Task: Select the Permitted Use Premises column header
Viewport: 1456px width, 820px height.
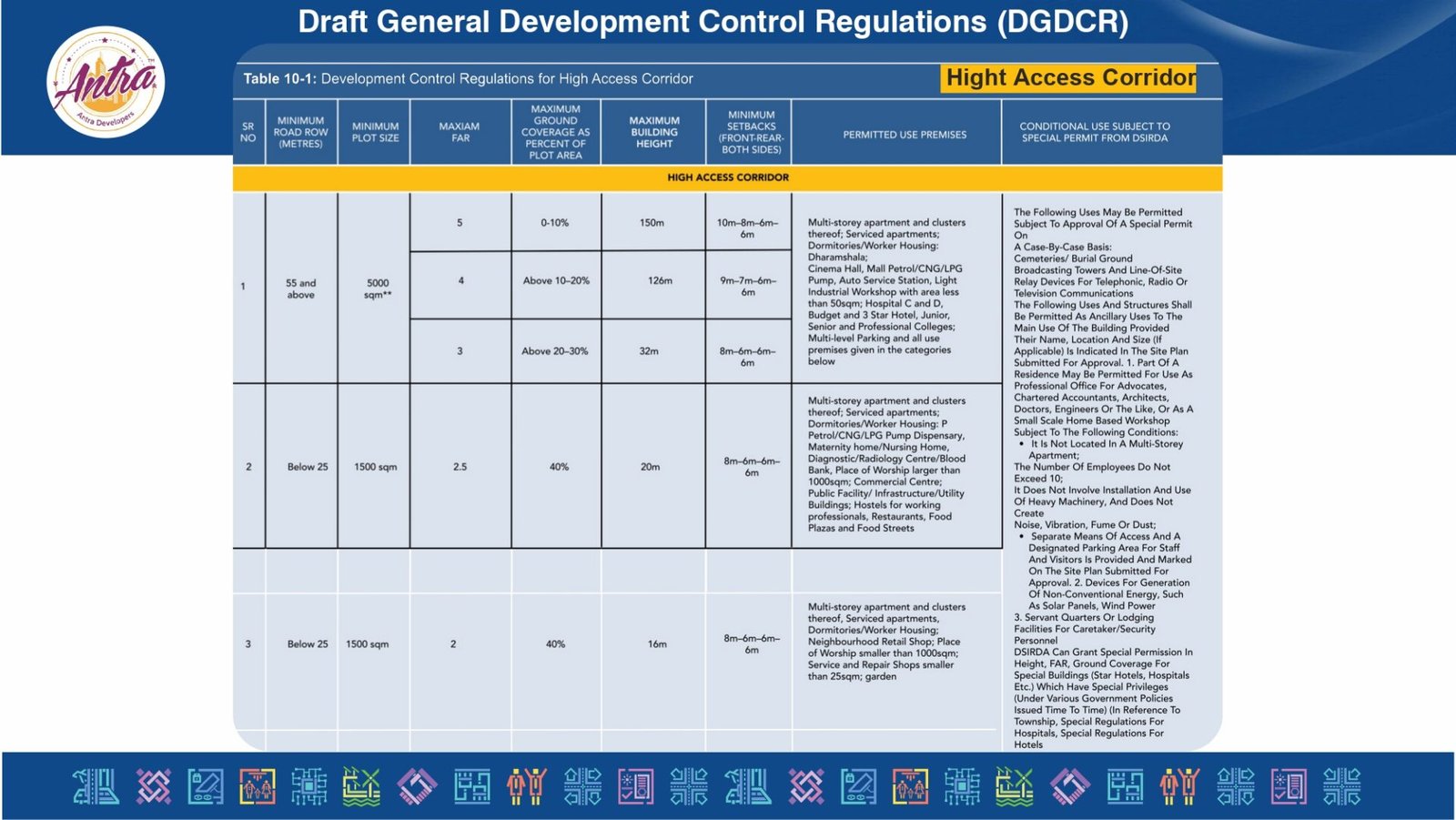Action: (x=905, y=135)
